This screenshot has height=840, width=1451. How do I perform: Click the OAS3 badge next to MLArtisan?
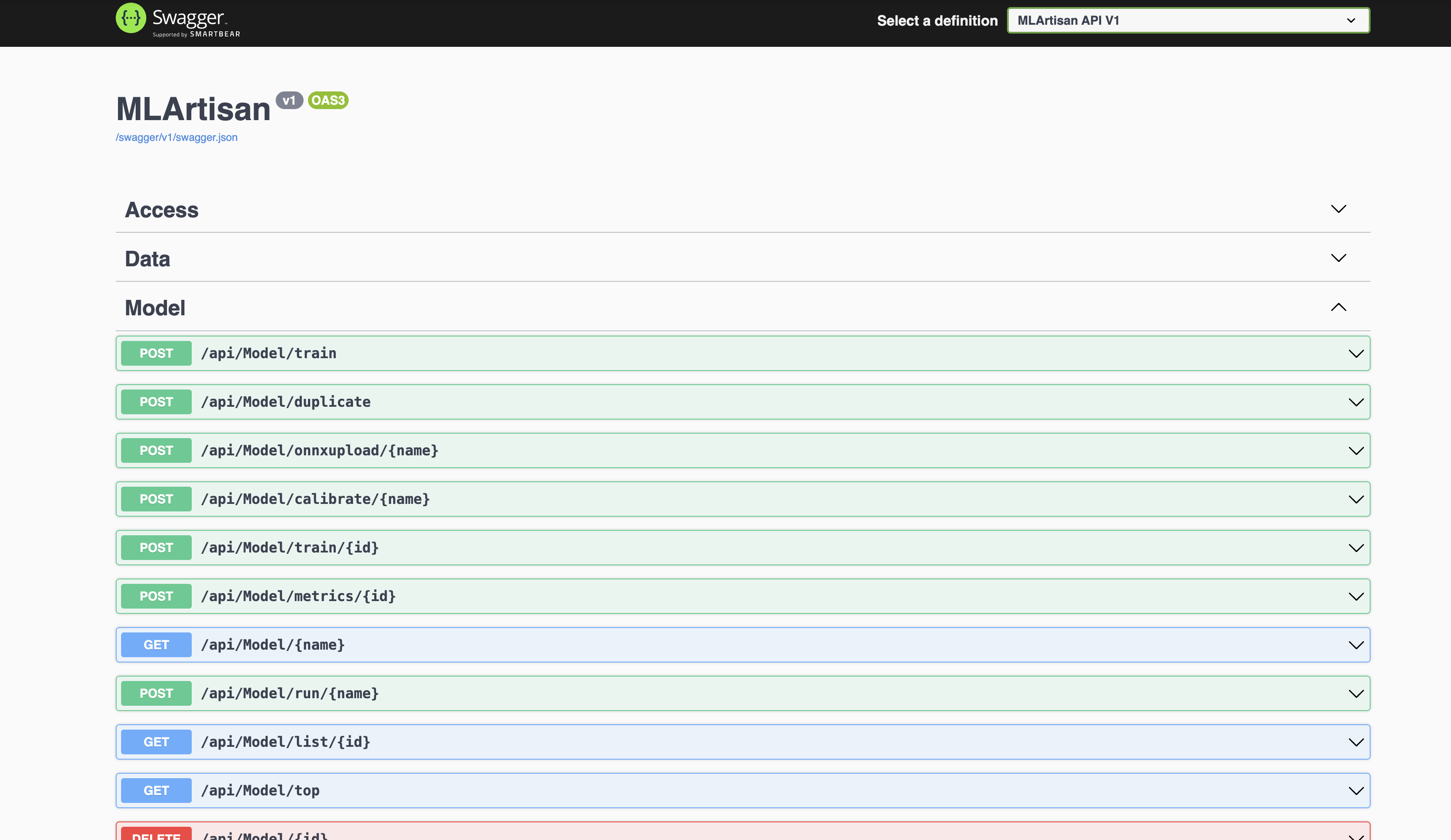tap(328, 100)
